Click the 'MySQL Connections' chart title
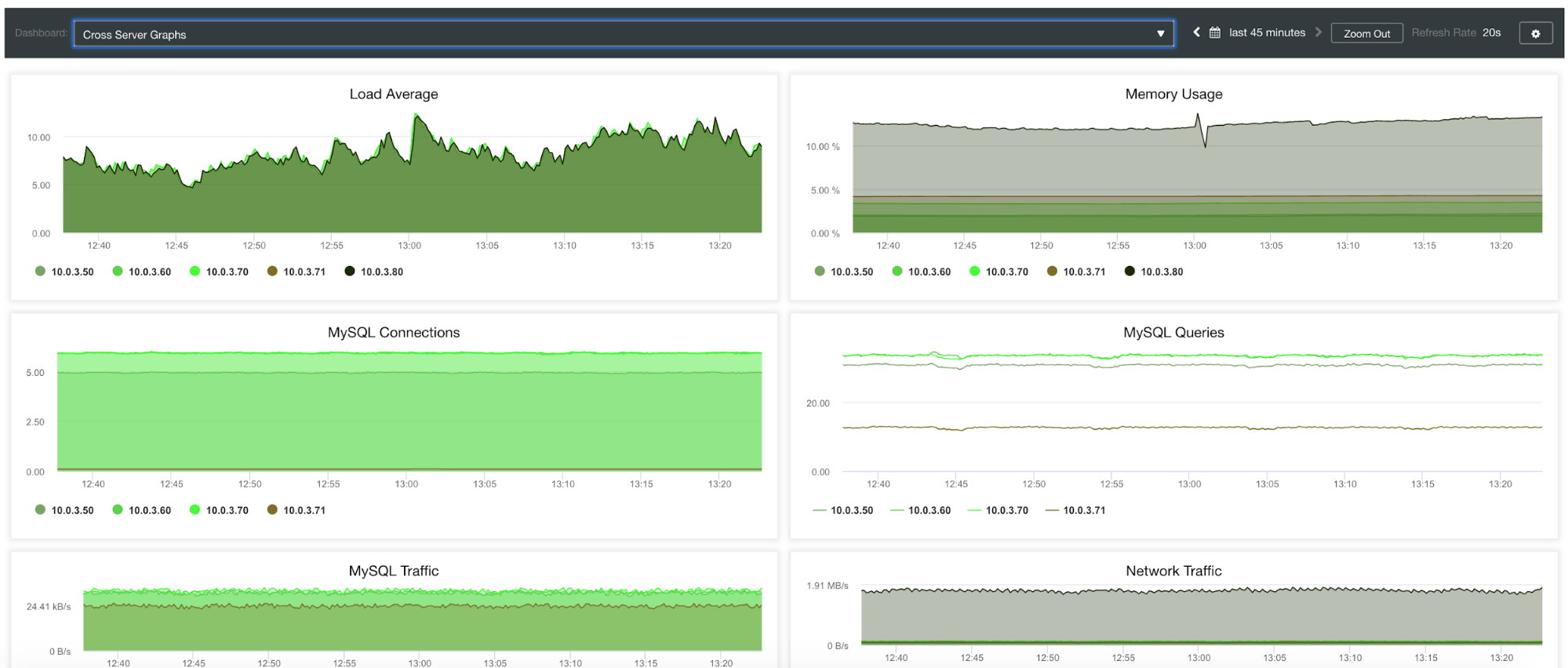Viewport: 1568px width, 668px height. [x=394, y=333]
